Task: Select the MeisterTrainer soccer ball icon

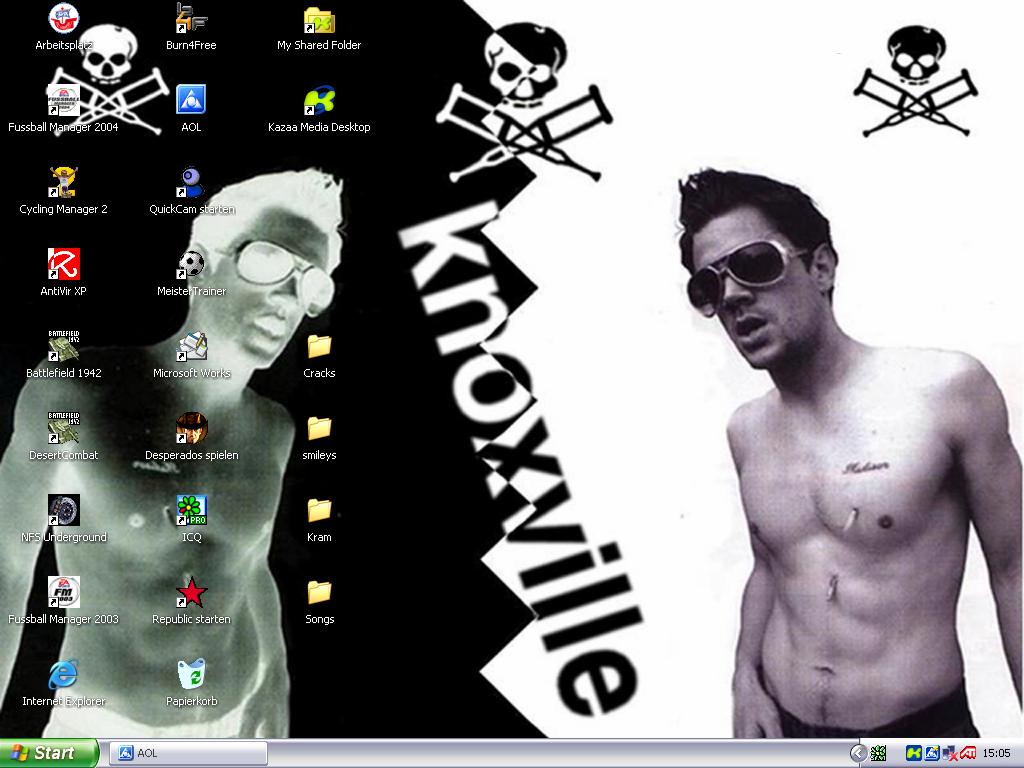Action: coord(191,264)
